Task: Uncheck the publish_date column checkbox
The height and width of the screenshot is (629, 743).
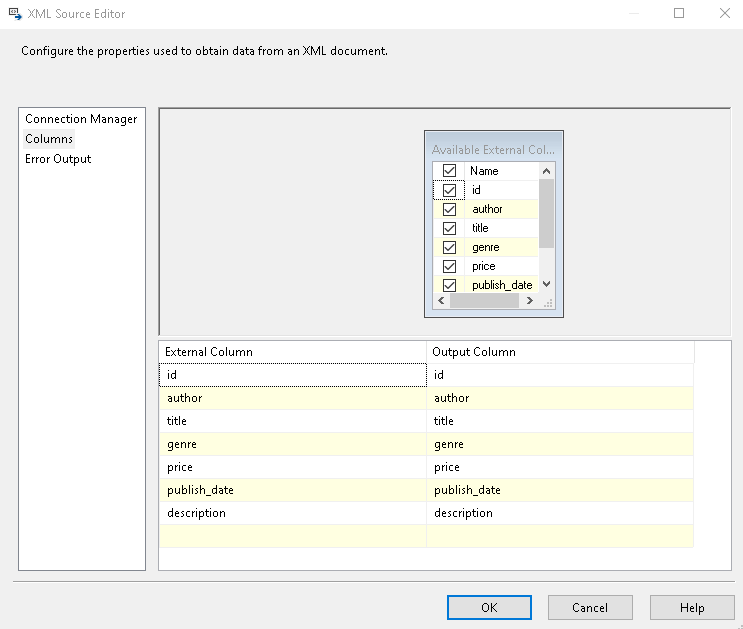Action: click(449, 285)
